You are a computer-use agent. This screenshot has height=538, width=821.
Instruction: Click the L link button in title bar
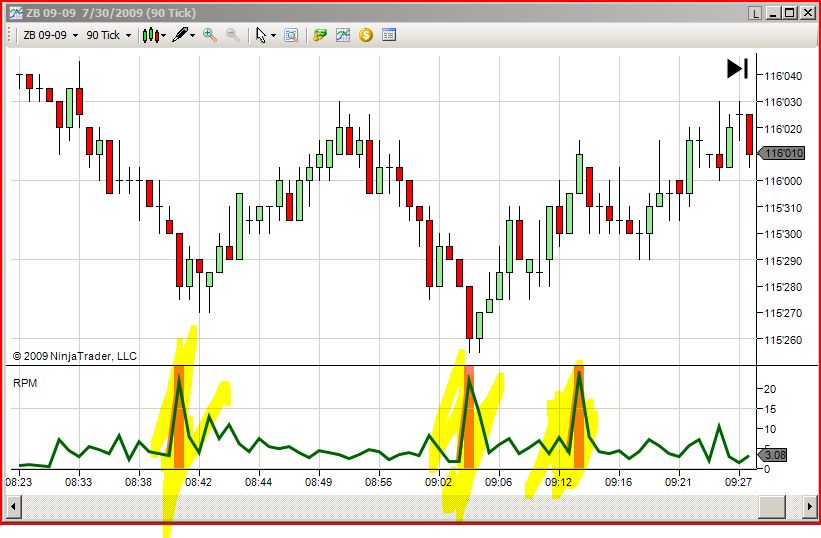[x=755, y=13]
